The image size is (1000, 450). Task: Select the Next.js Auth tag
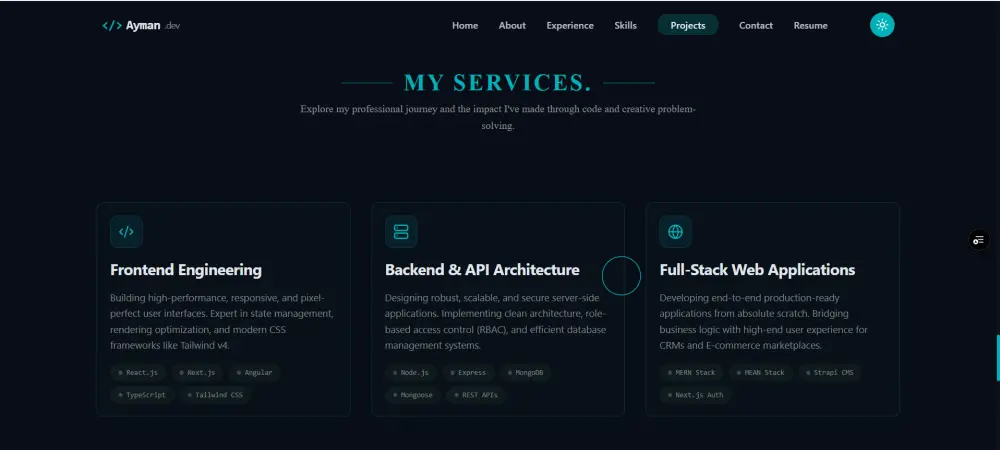tap(695, 395)
